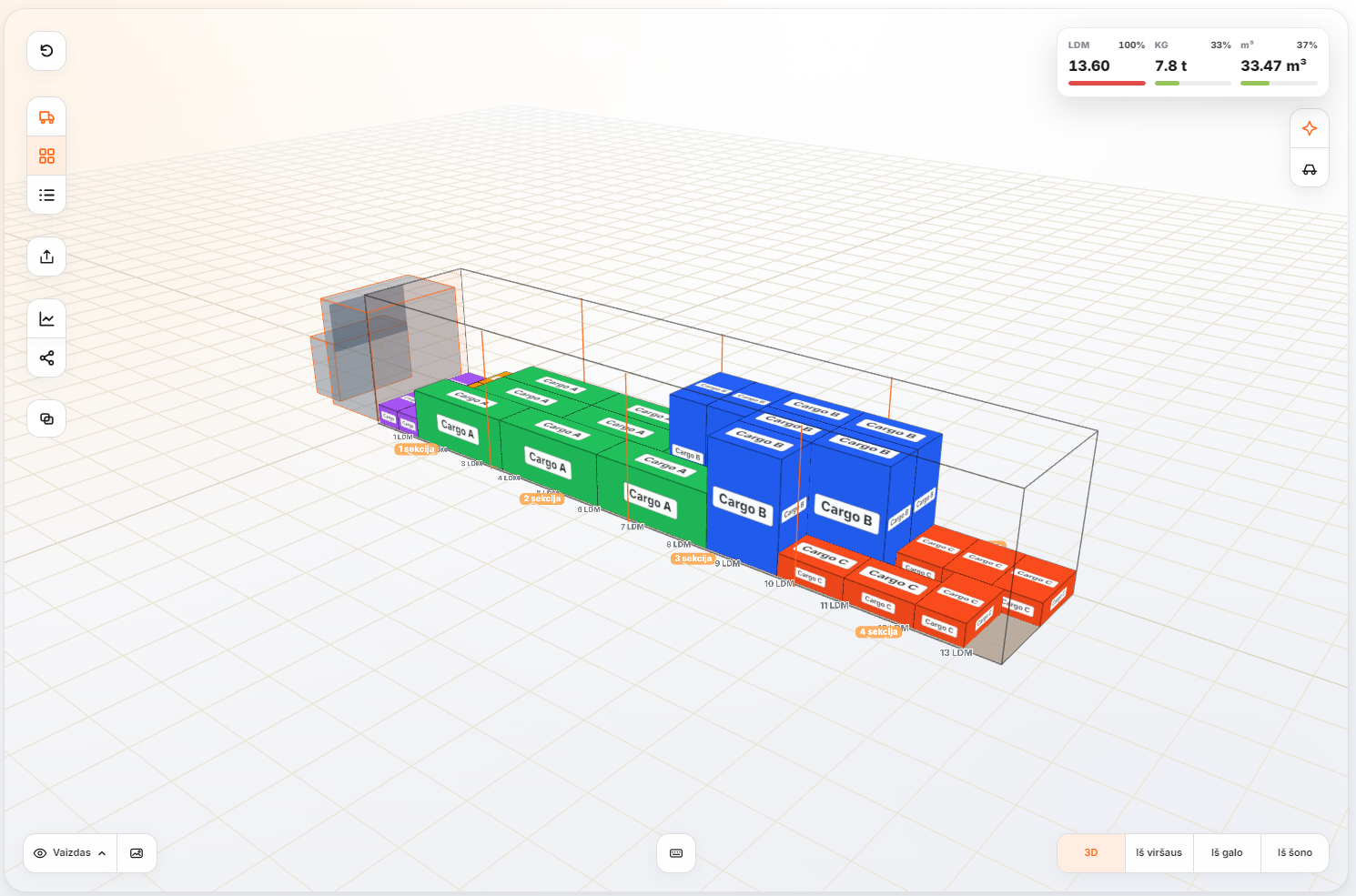Click the 13 LDM floor marker
This screenshot has width=1356, height=896.
pyautogui.click(x=956, y=653)
